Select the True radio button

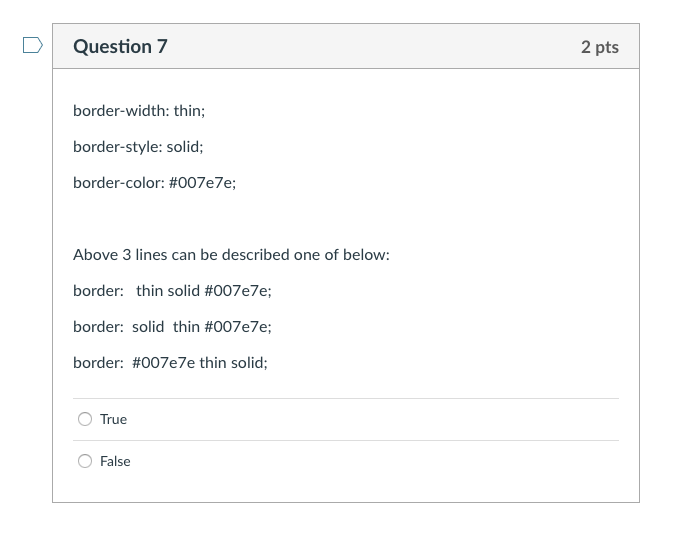pos(85,419)
